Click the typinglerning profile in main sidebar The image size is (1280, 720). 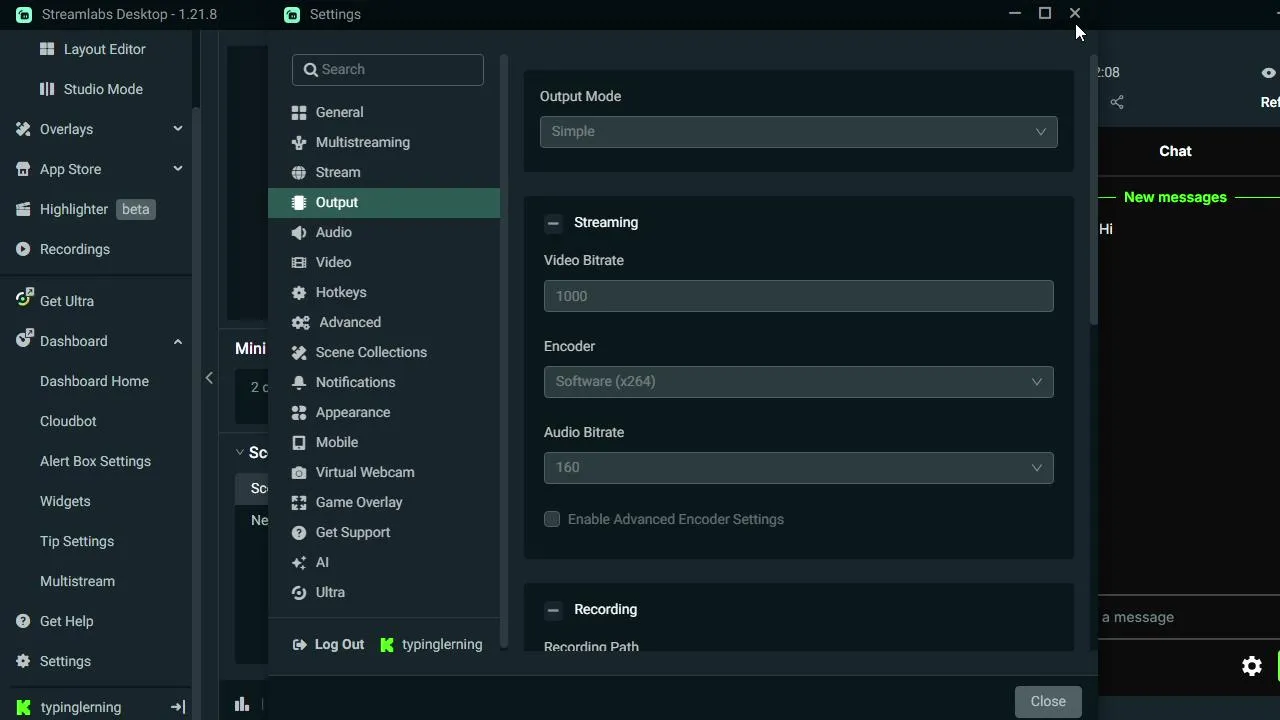70,707
